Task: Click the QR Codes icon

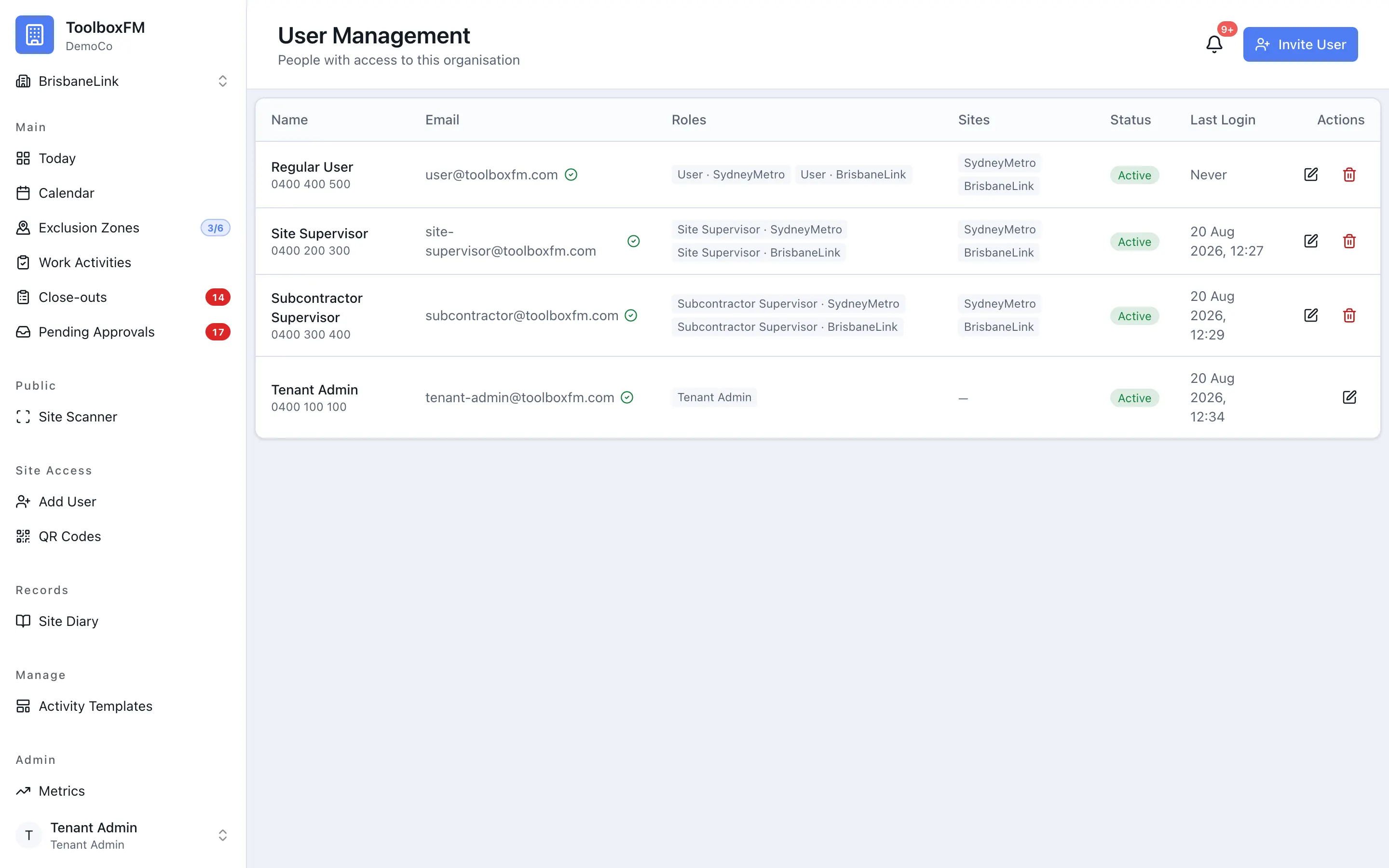Action: [x=23, y=536]
